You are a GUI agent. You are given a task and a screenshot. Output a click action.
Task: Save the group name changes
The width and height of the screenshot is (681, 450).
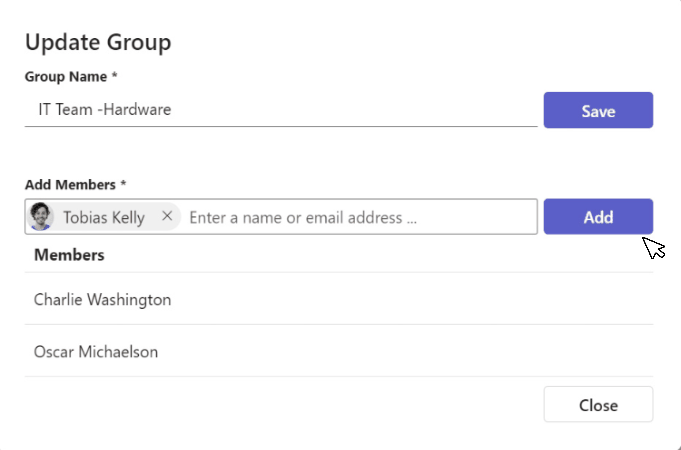598,110
